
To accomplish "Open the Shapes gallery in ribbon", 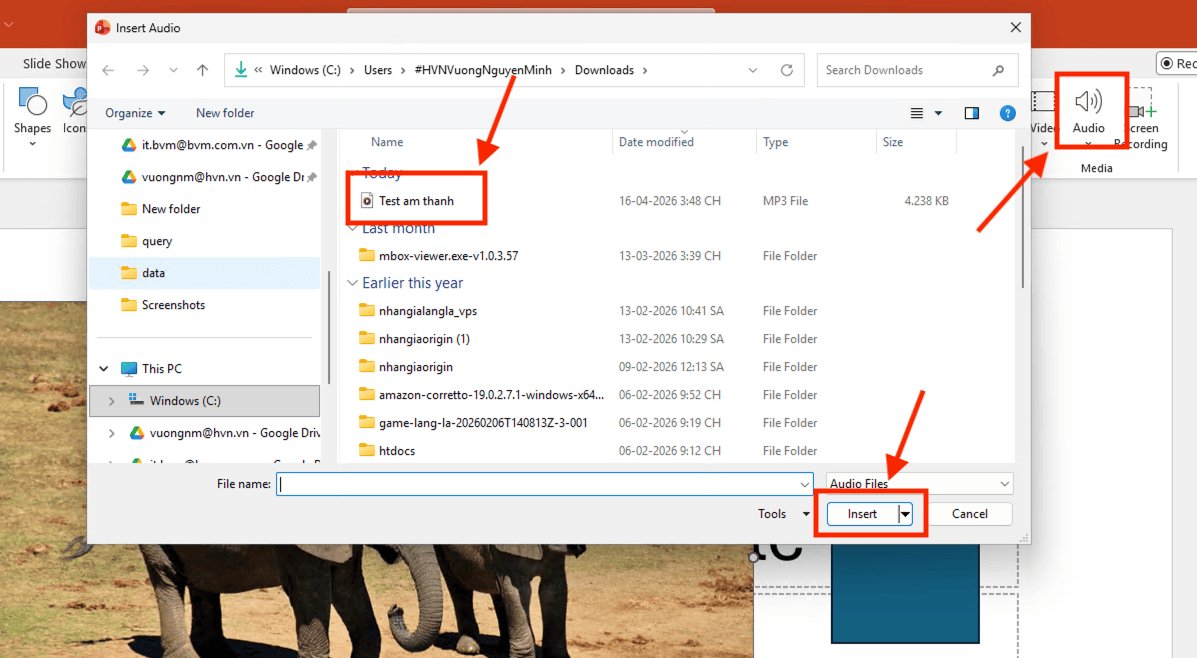I will coord(32,110).
